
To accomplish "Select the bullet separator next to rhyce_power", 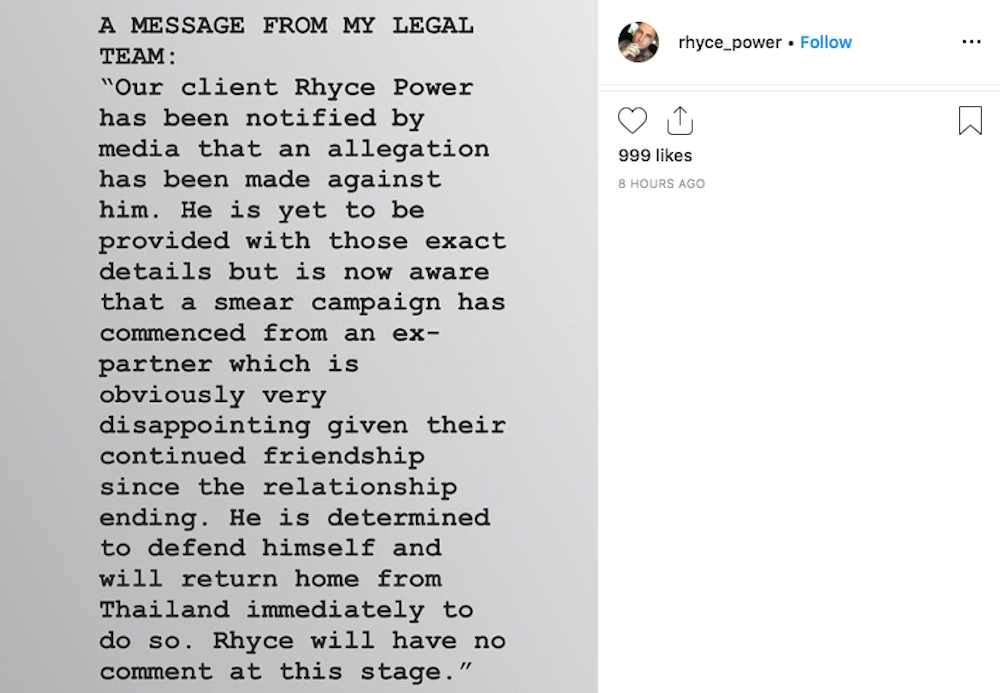I will pos(791,42).
